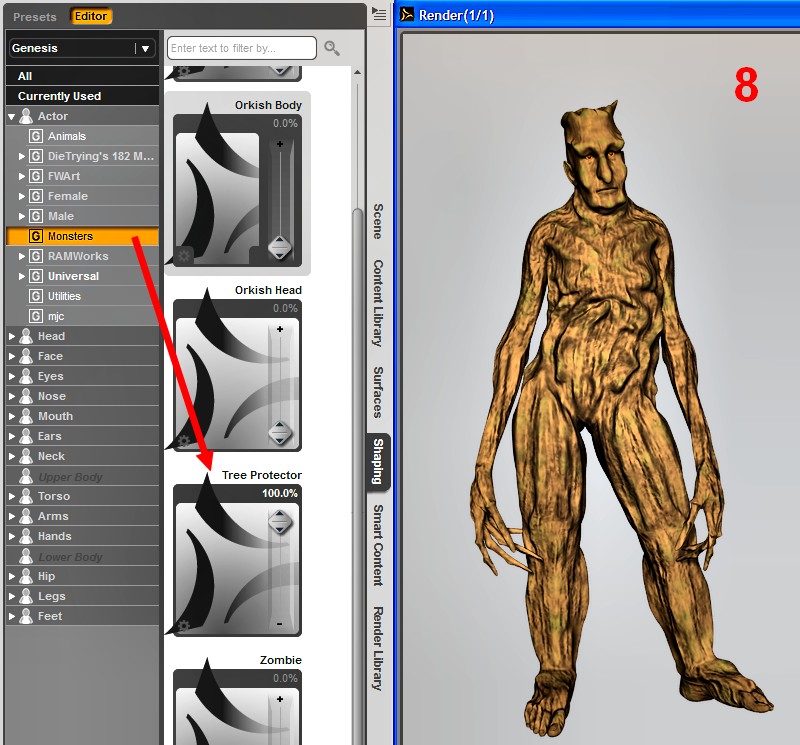Viewport: 800px width, 745px height.
Task: Click the Upper Body figure icon
Action: 26,476
